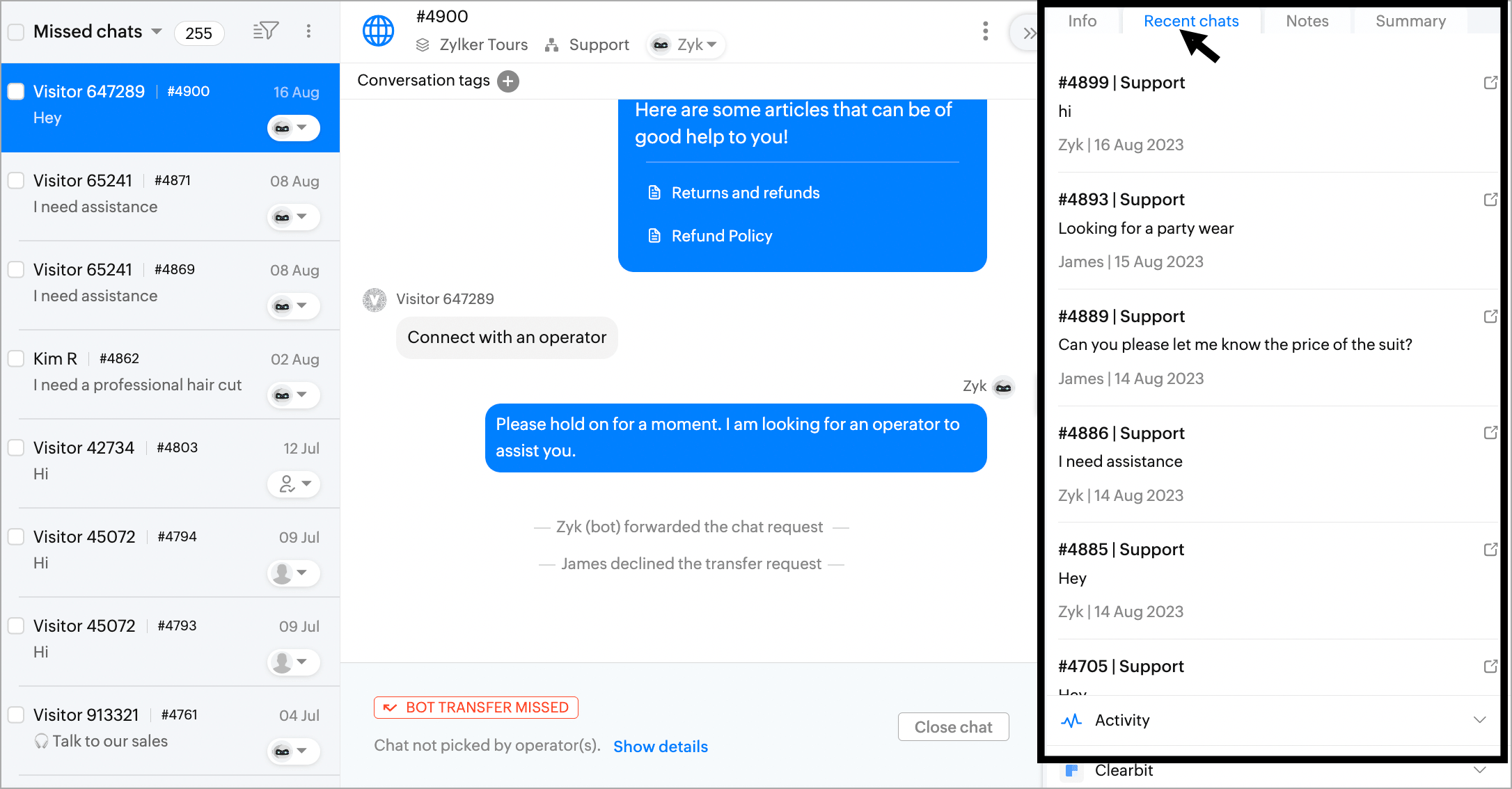
Task: Click the Close chat button
Action: point(953,727)
